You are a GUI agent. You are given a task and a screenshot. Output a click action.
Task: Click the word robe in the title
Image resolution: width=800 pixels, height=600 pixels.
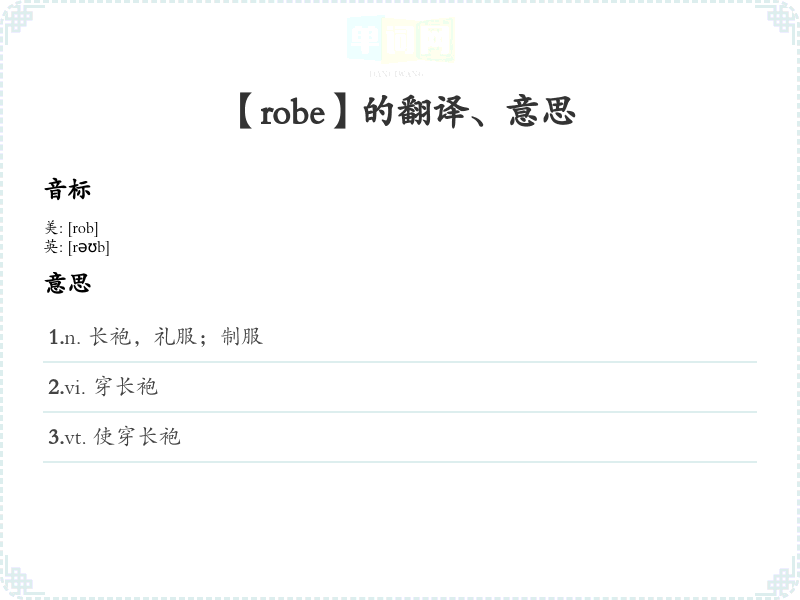[x=292, y=113]
